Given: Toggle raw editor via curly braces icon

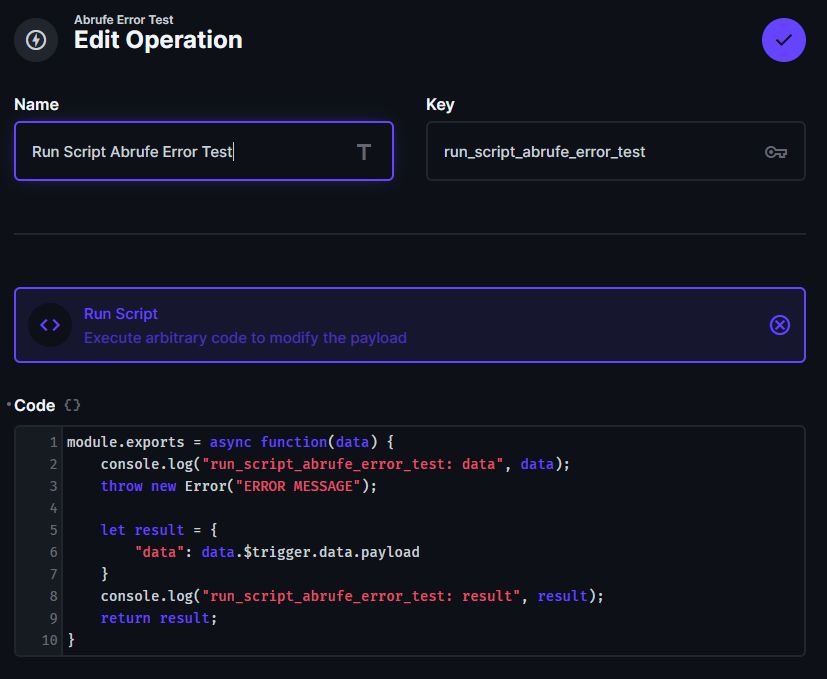Looking at the screenshot, I should [x=72, y=405].
